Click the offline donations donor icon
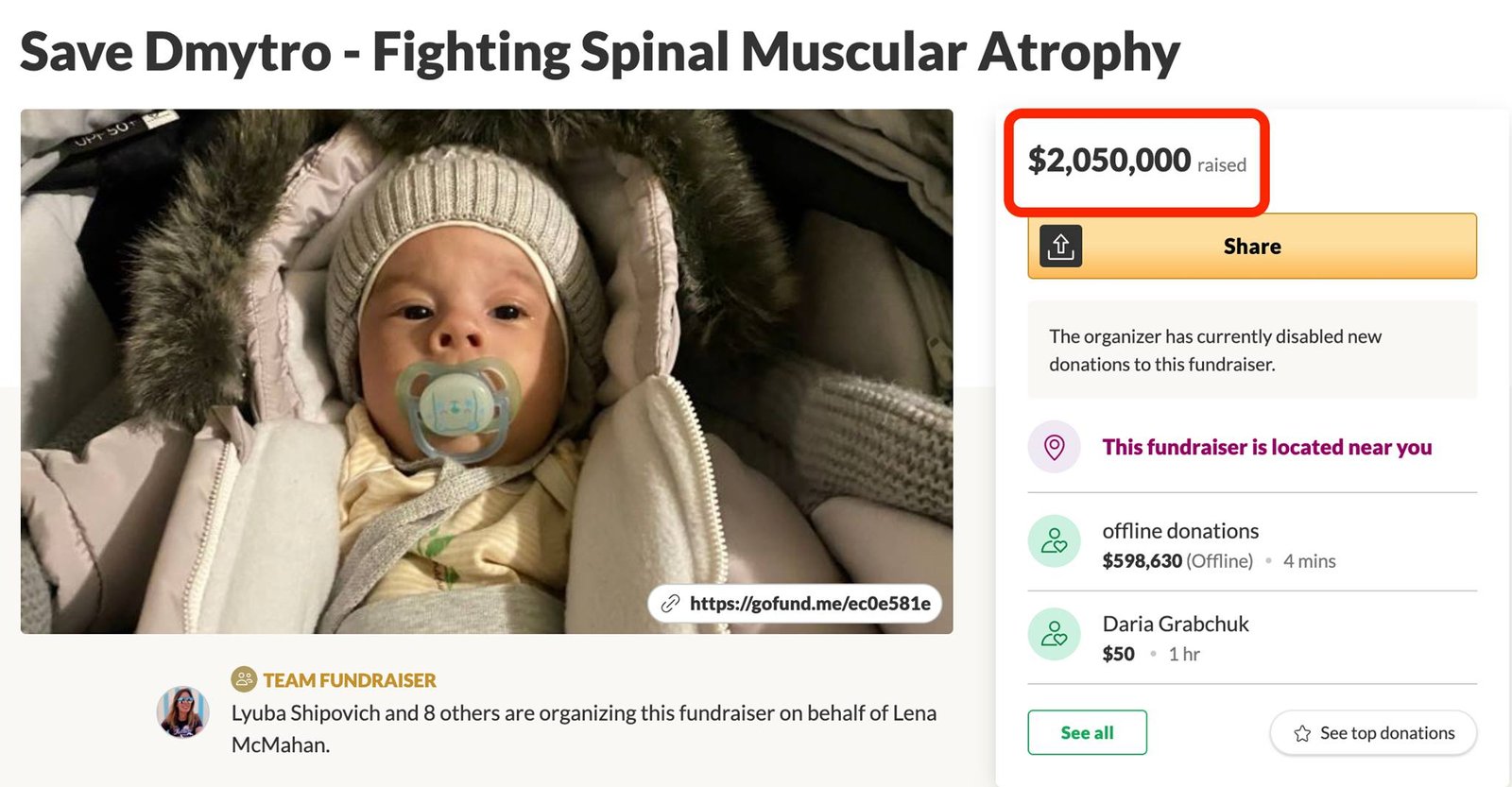1512x787 pixels. click(1054, 541)
